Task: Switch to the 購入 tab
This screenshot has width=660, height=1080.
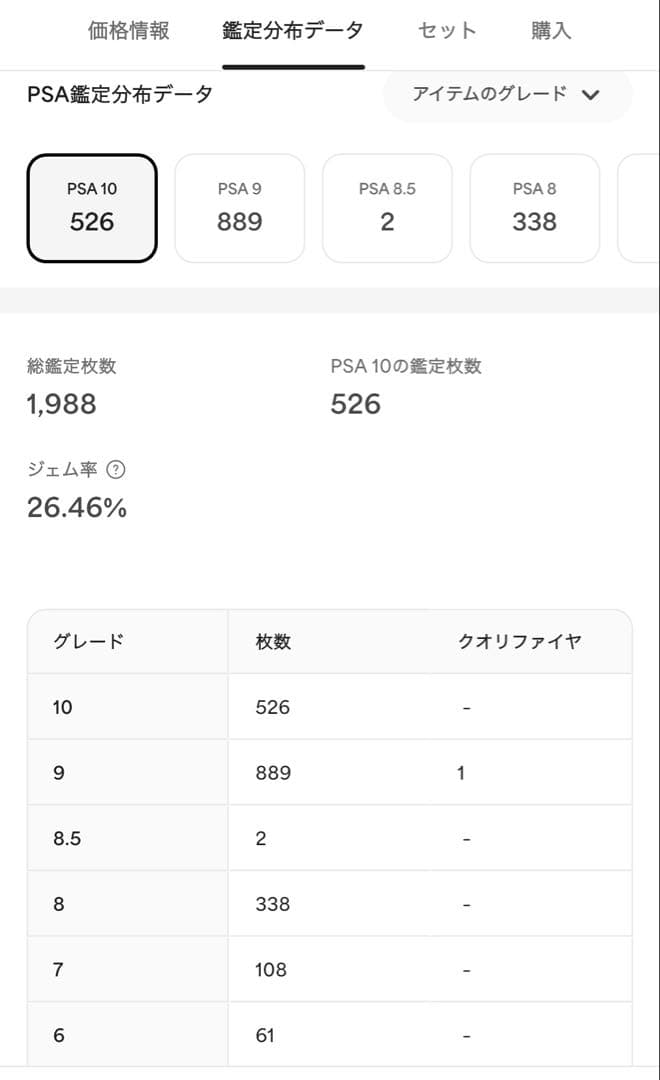Action: click(551, 31)
